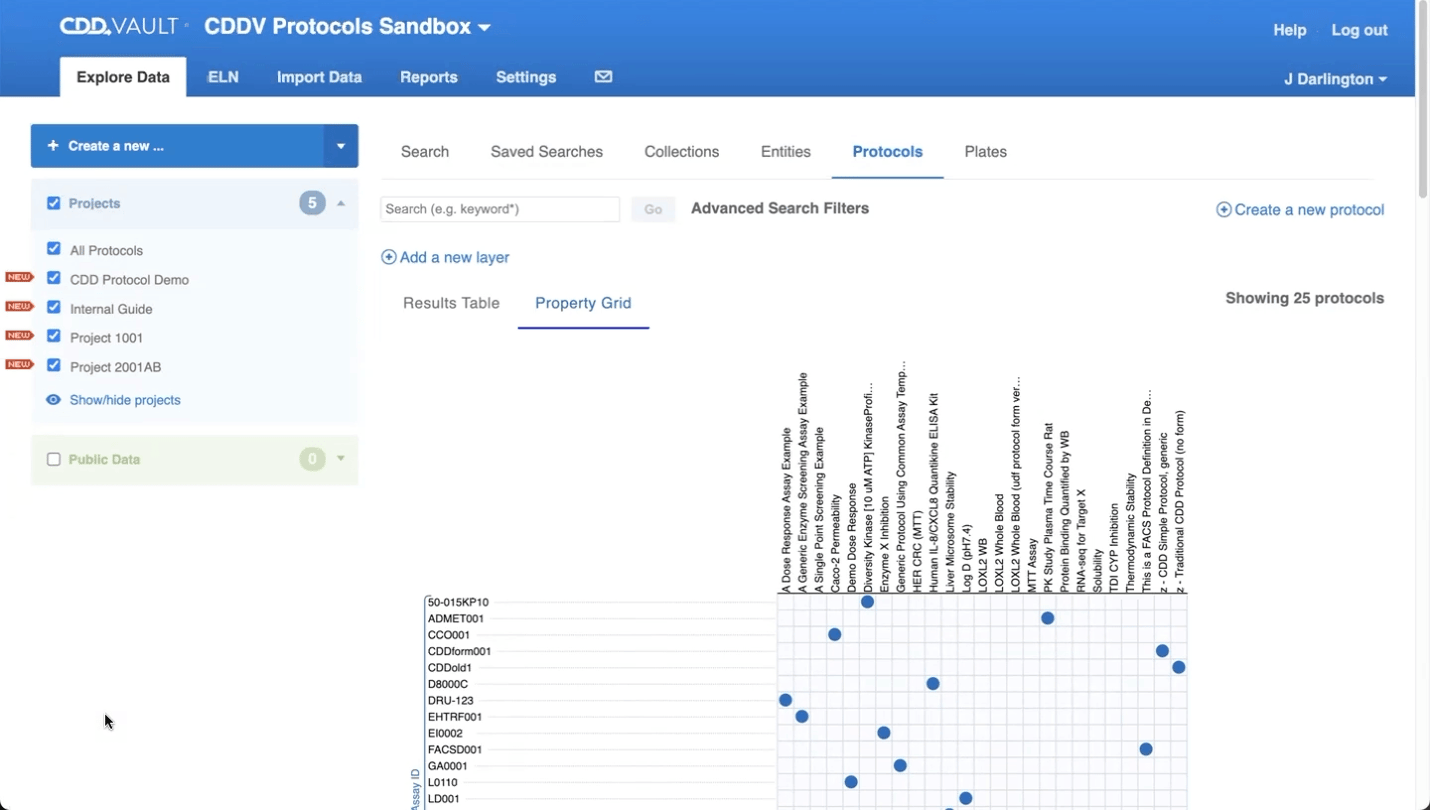Image resolution: width=1430 pixels, height=810 pixels.
Task: Click the keyword search input field
Action: click(499, 209)
